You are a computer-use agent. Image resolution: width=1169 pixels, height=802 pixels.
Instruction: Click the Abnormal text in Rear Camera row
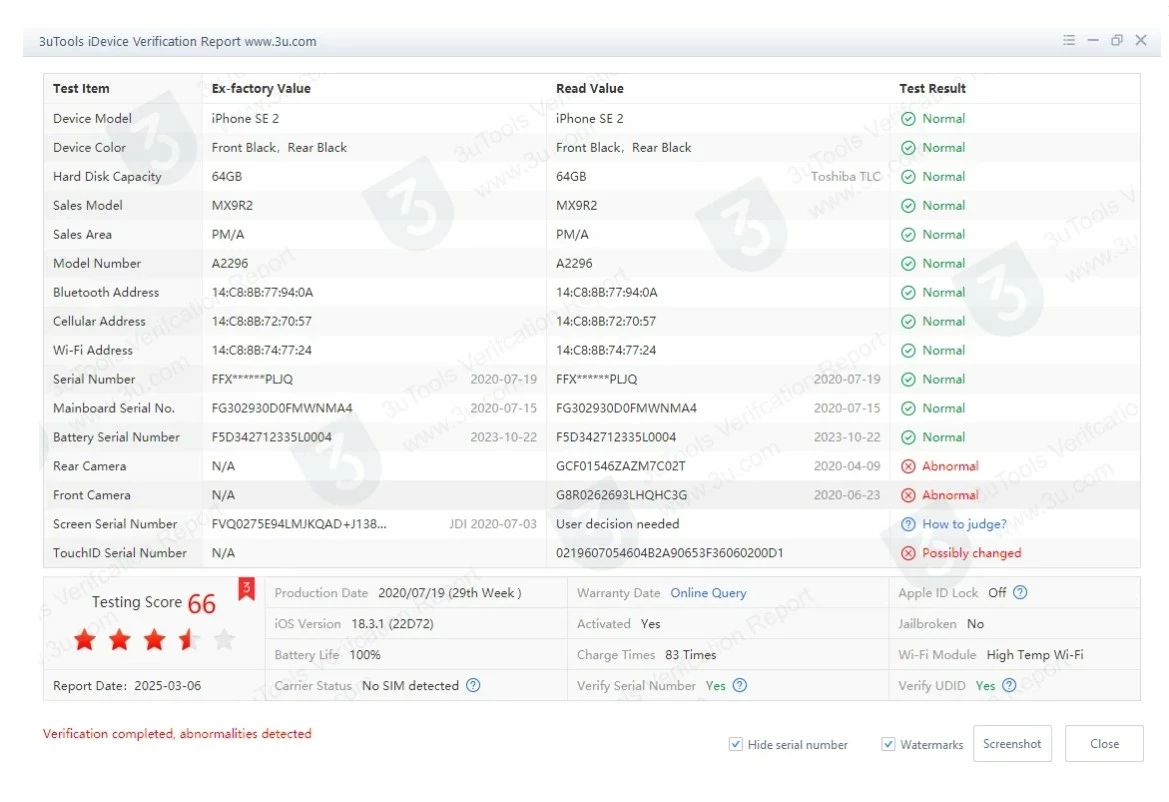(950, 467)
